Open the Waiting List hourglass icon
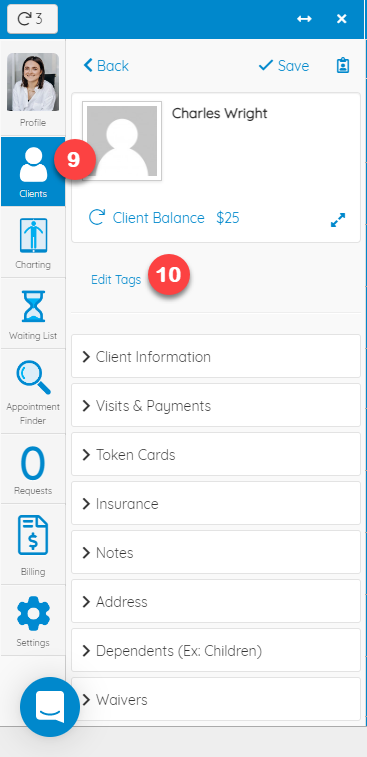Viewport: 367px width, 757px height. point(33,306)
